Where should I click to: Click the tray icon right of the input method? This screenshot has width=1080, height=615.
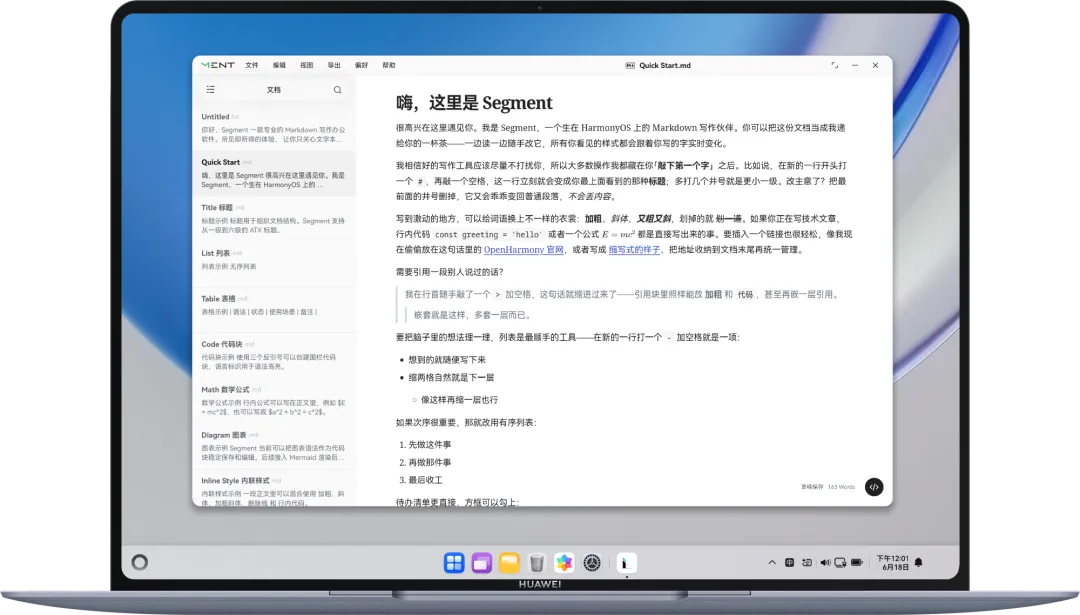(807, 563)
